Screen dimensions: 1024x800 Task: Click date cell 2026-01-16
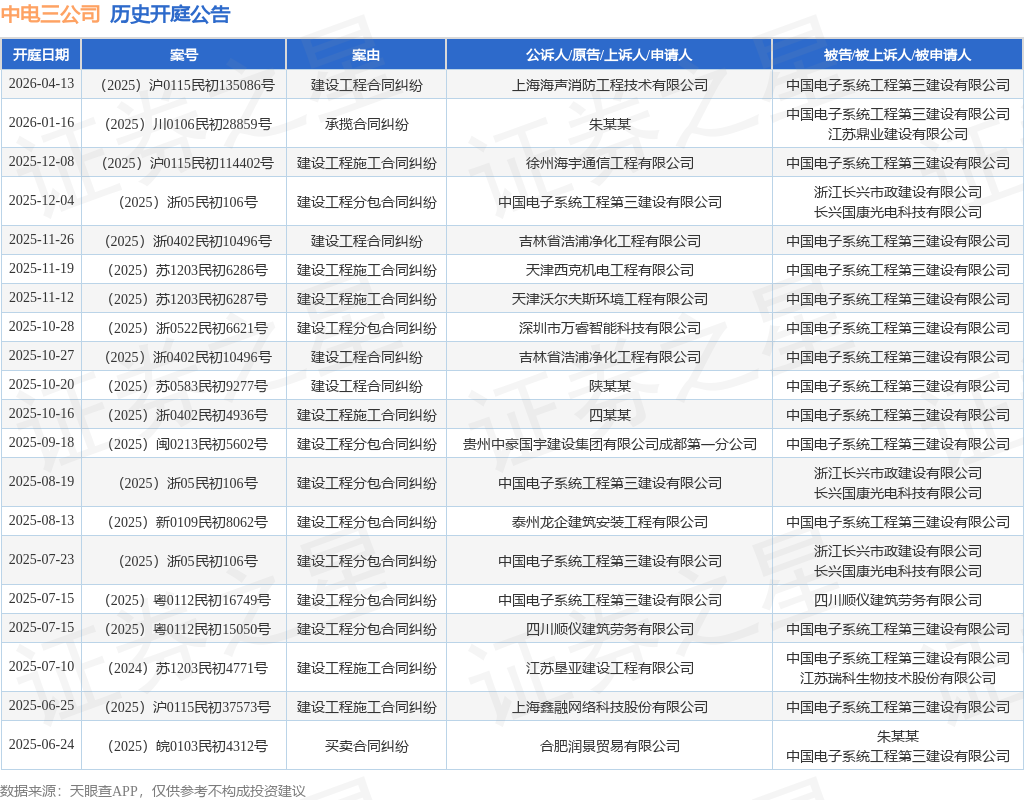[x=41, y=123]
